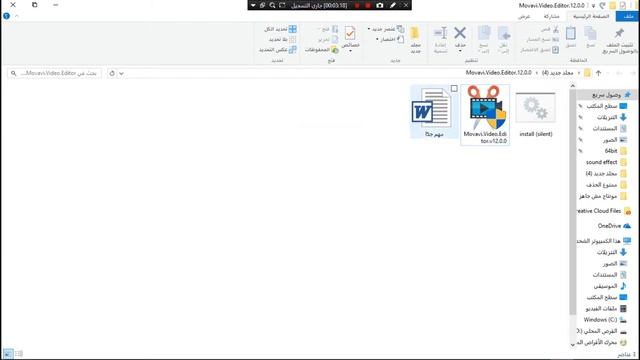
Task: Switch to the Share ribbon tab
Action: (x=551, y=16)
